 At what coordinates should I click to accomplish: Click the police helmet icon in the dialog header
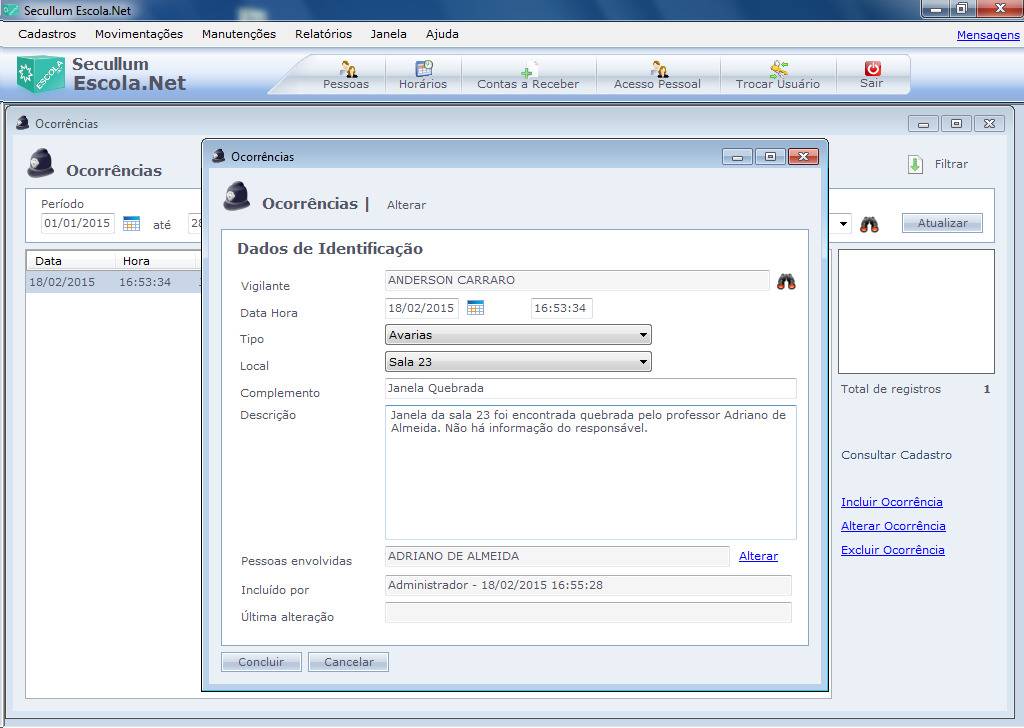[x=236, y=196]
